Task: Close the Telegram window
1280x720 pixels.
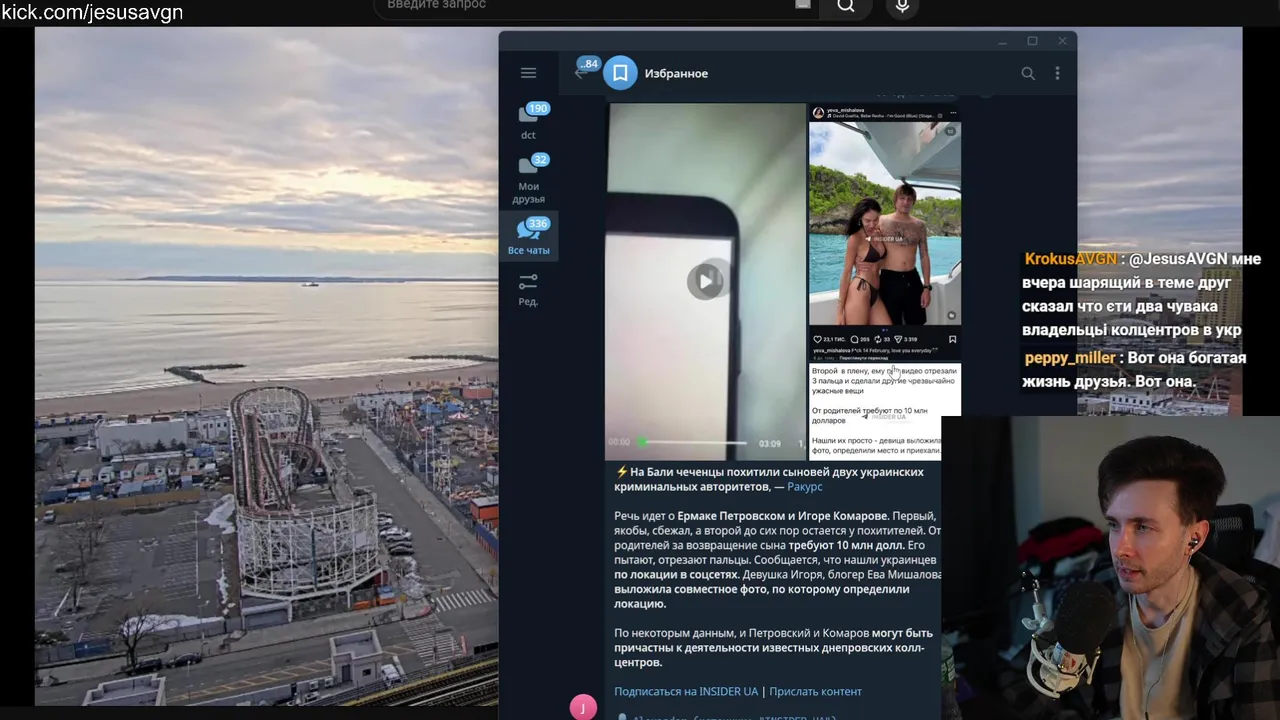Action: point(1062,41)
